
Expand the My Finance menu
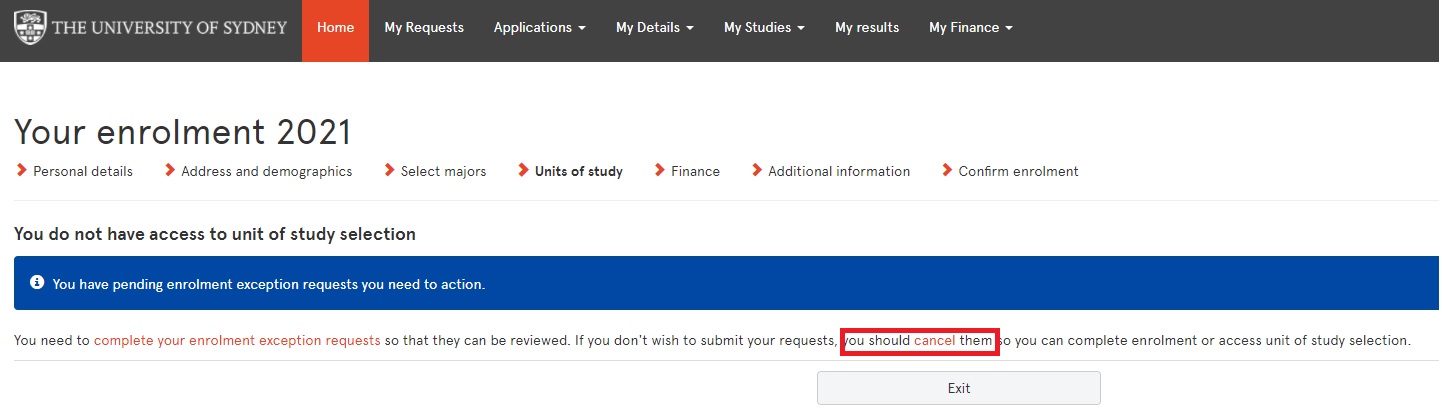[x=970, y=28]
